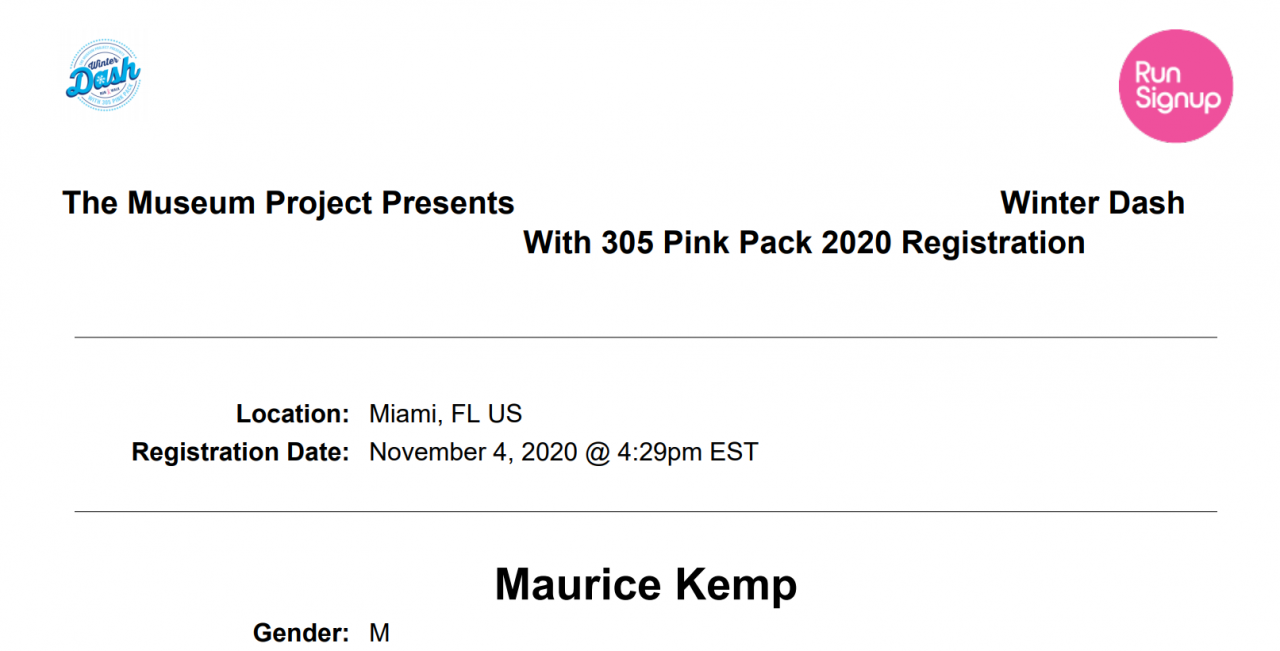Screen dimensions: 1280x651
Task: Click the pink RunSignup logo
Action: (1175, 86)
